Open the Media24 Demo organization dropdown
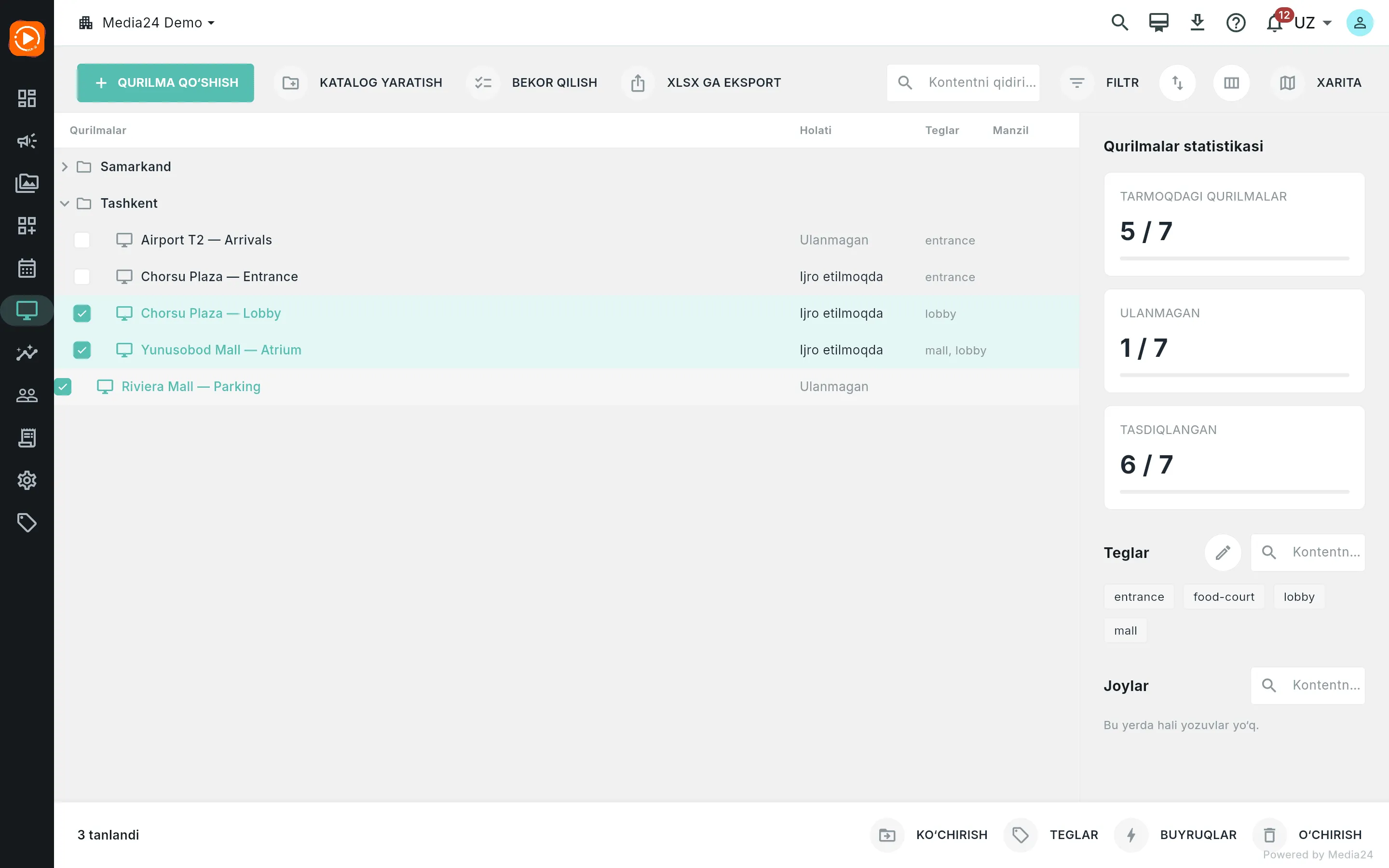 pyautogui.click(x=148, y=23)
